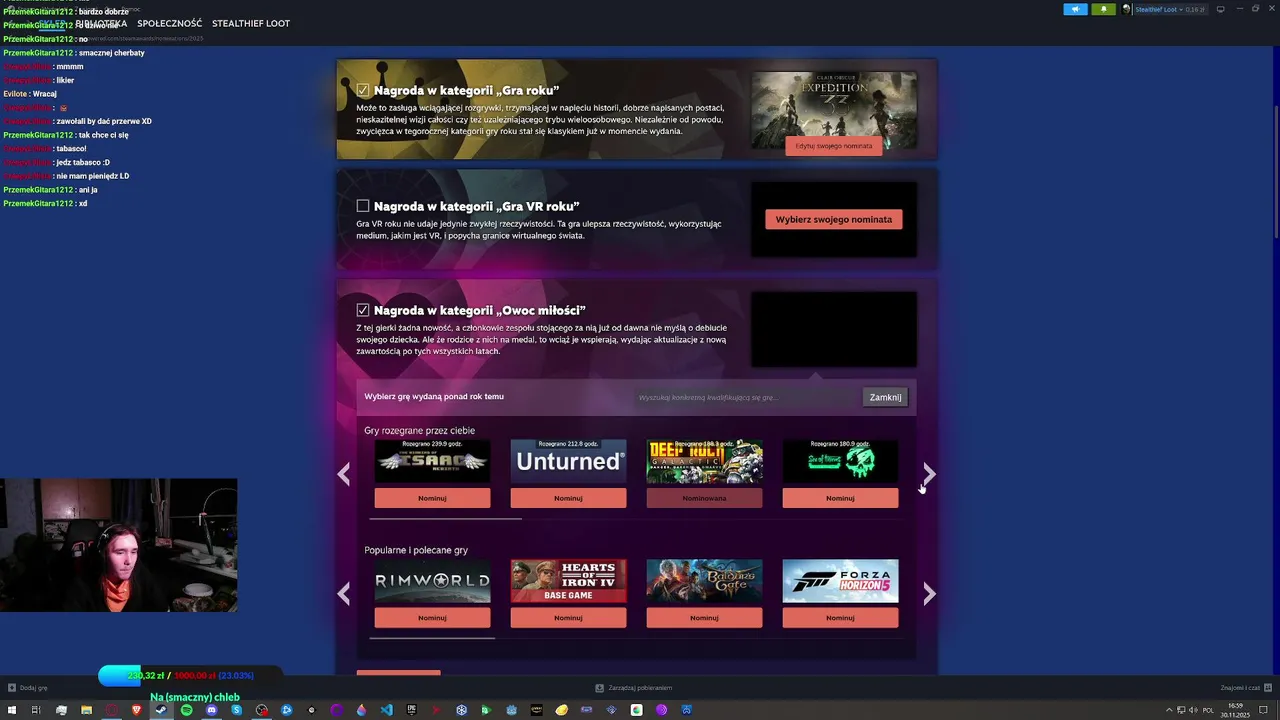Click the Forza Horizon 5 thumbnail
This screenshot has height=720, width=1280.
840,581
